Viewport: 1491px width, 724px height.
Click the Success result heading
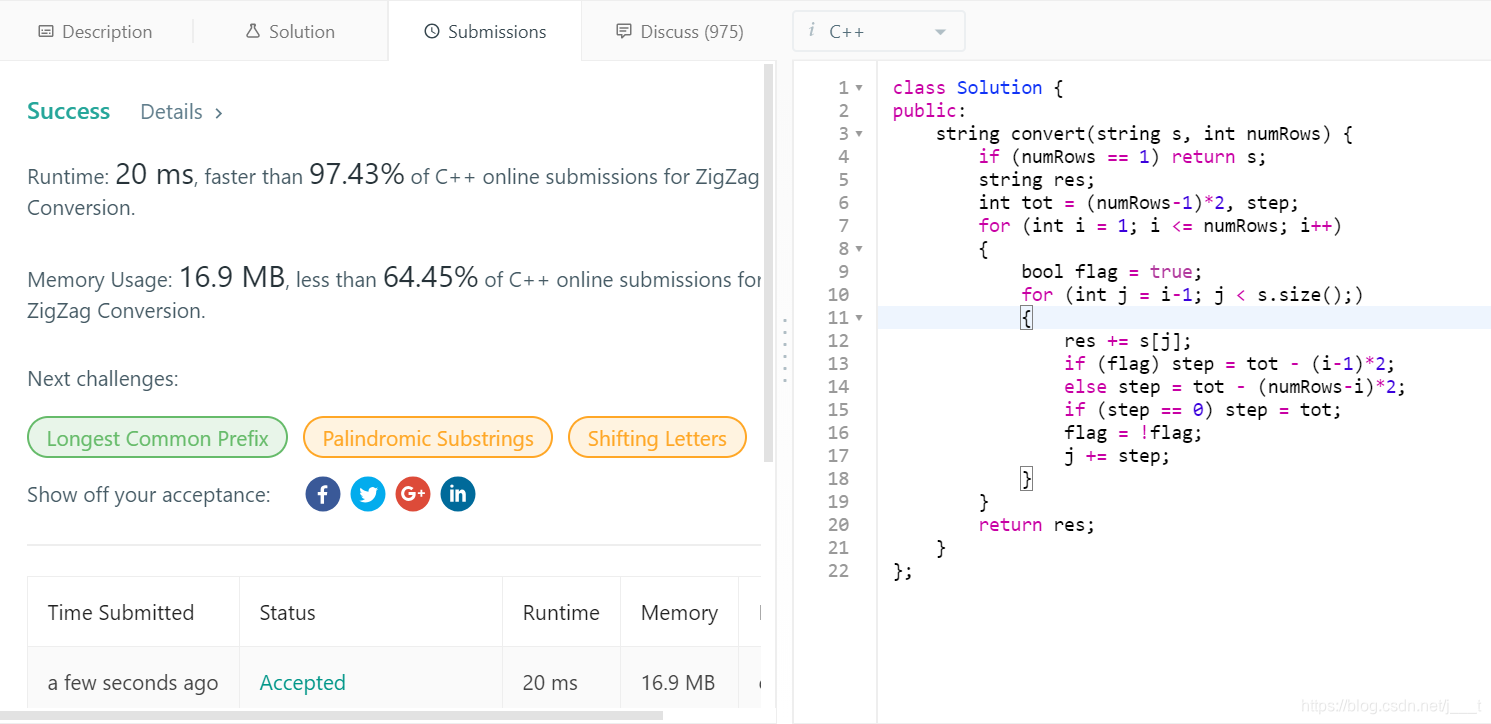click(x=68, y=111)
